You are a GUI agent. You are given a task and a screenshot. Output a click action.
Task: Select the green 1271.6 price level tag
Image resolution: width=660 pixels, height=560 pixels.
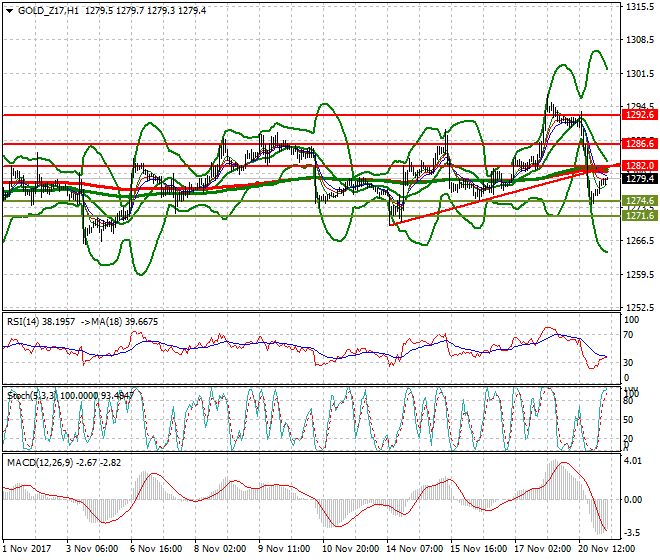tap(638, 215)
